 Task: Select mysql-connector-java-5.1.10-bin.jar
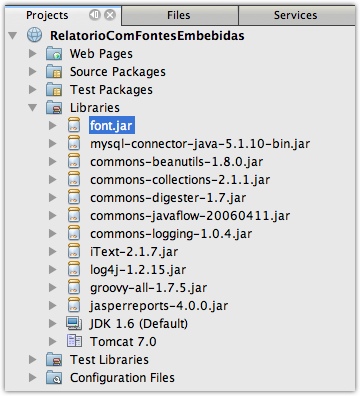click(200, 144)
